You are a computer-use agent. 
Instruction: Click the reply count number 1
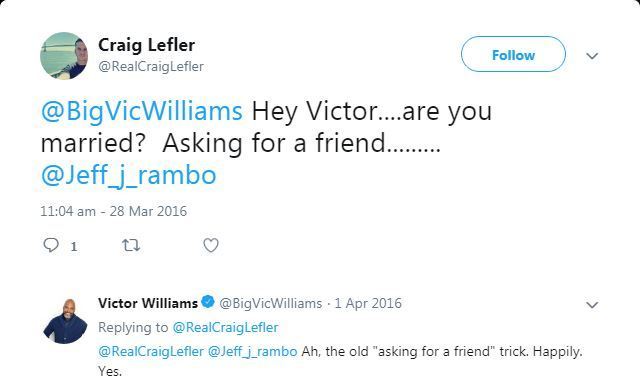click(74, 247)
